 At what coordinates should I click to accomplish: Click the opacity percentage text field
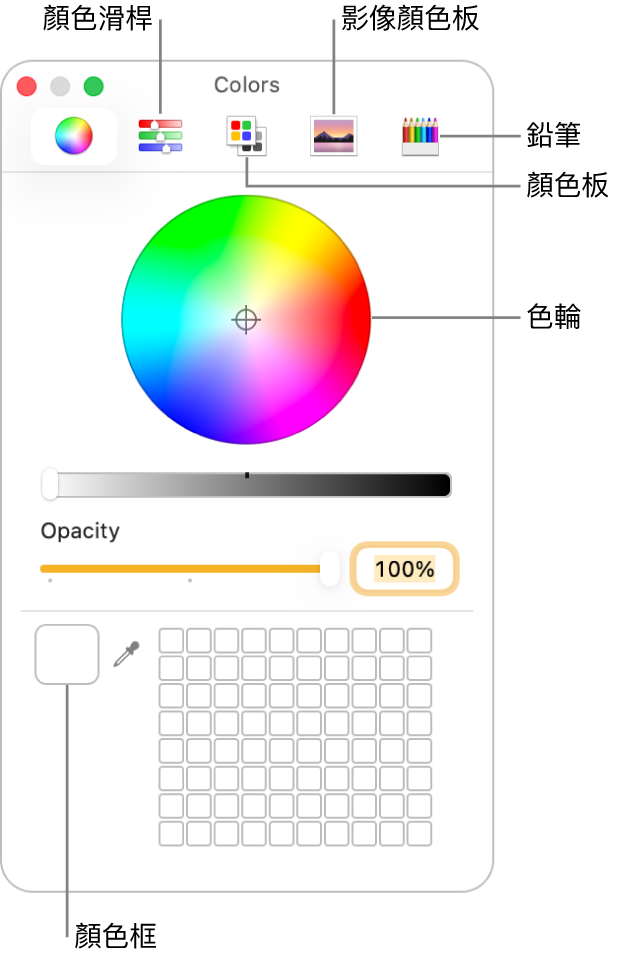click(405, 569)
